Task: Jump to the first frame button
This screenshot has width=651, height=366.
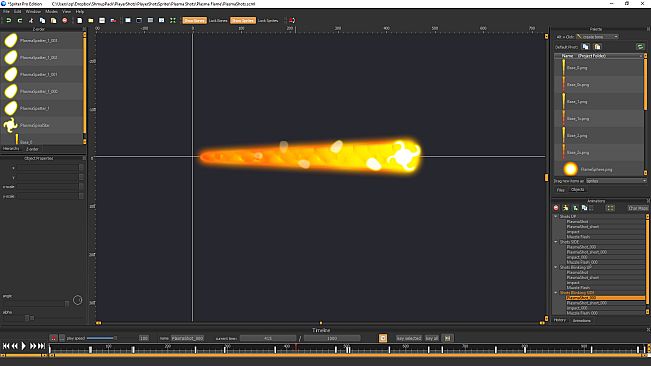Action: [6, 346]
